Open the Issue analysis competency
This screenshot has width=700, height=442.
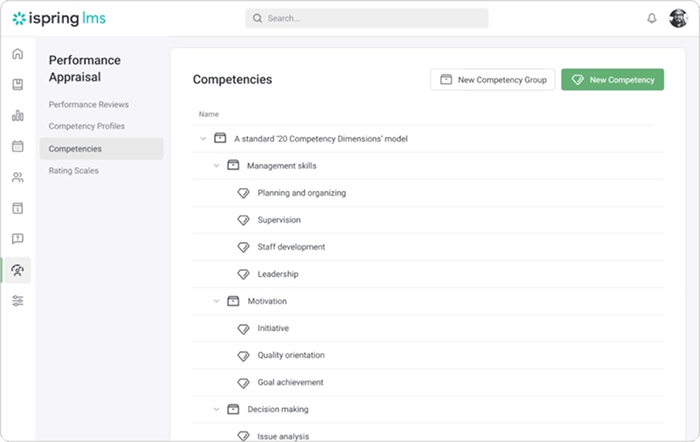click(283, 436)
